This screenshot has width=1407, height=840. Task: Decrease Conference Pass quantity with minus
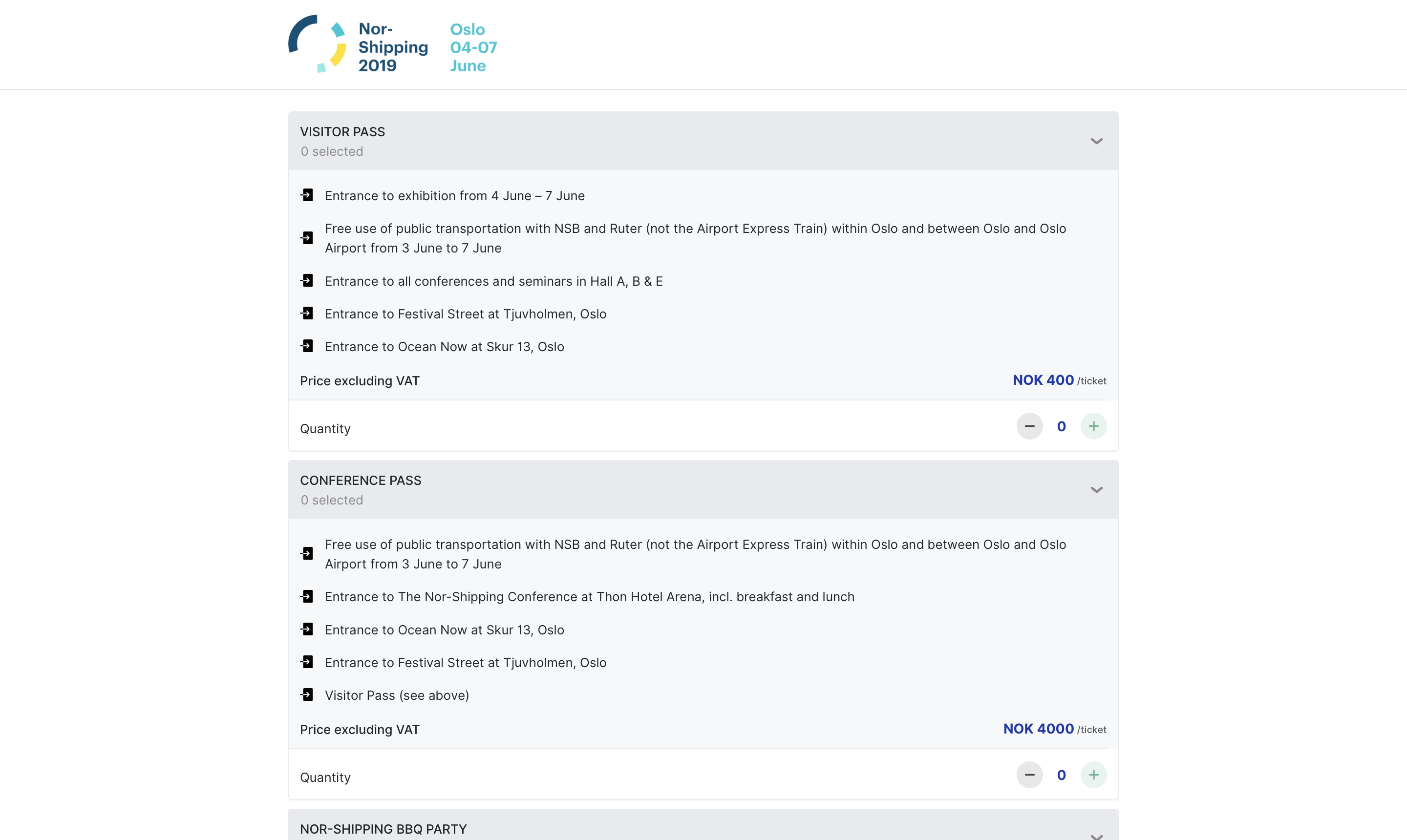pos(1029,775)
